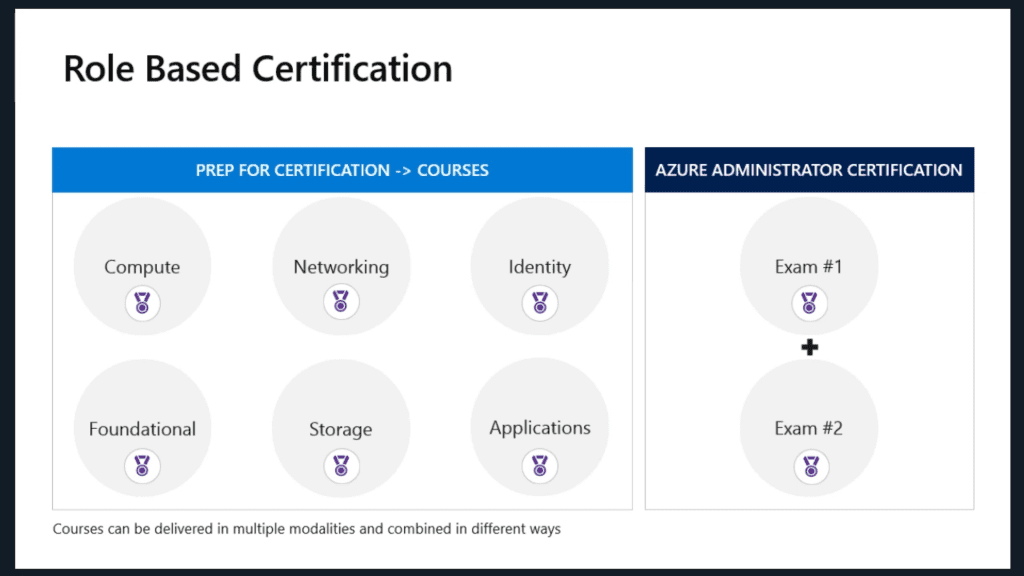Click the medal icon under Foundational
This screenshot has width=1024, height=576.
pyautogui.click(x=142, y=466)
